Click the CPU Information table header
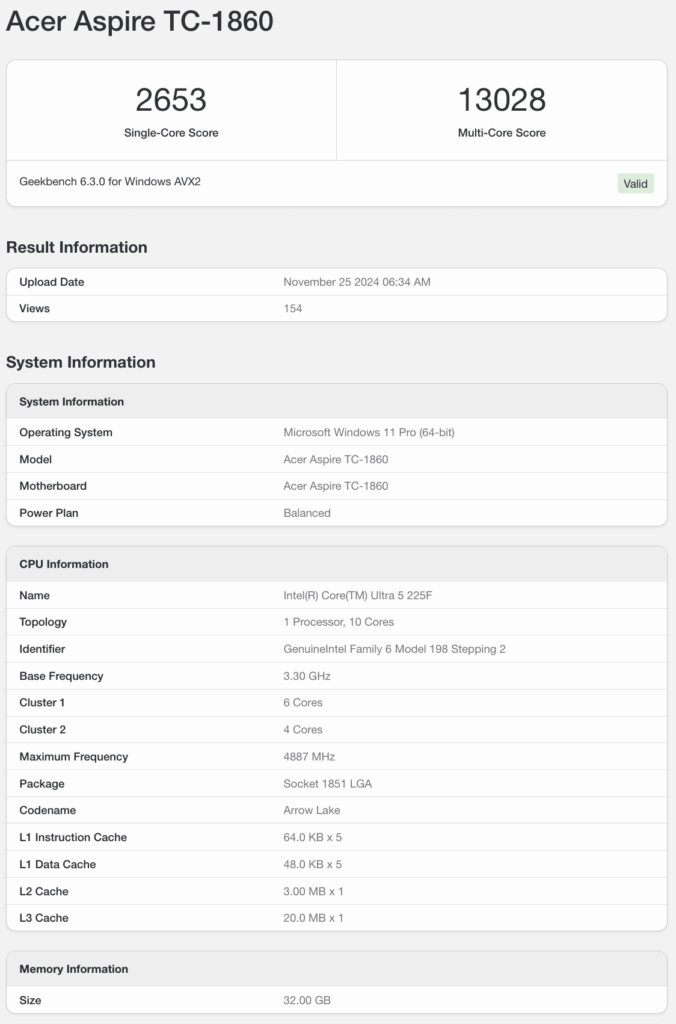The width and height of the screenshot is (676, 1024). point(64,564)
